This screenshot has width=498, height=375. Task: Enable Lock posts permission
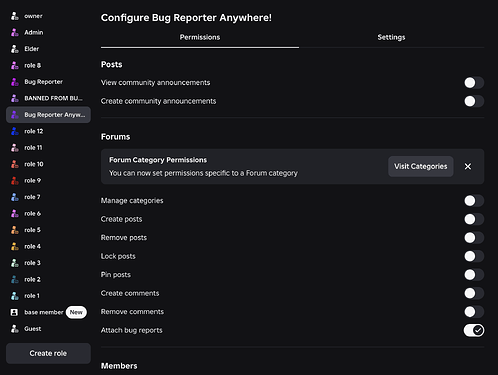[474, 256]
